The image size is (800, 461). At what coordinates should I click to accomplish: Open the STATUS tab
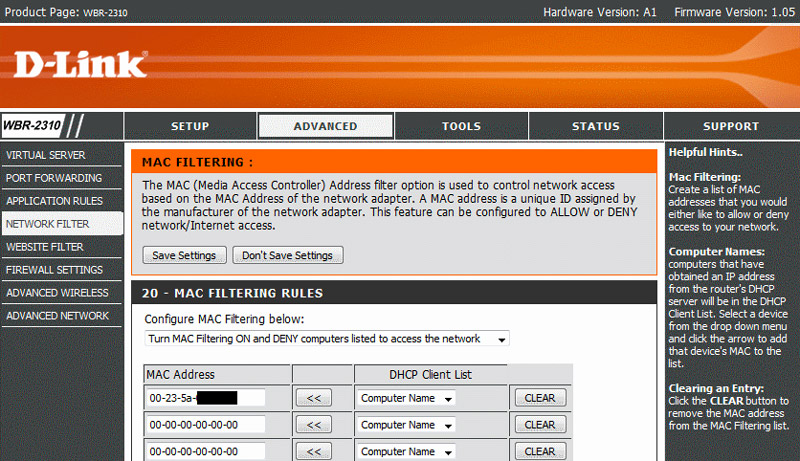tap(595, 126)
